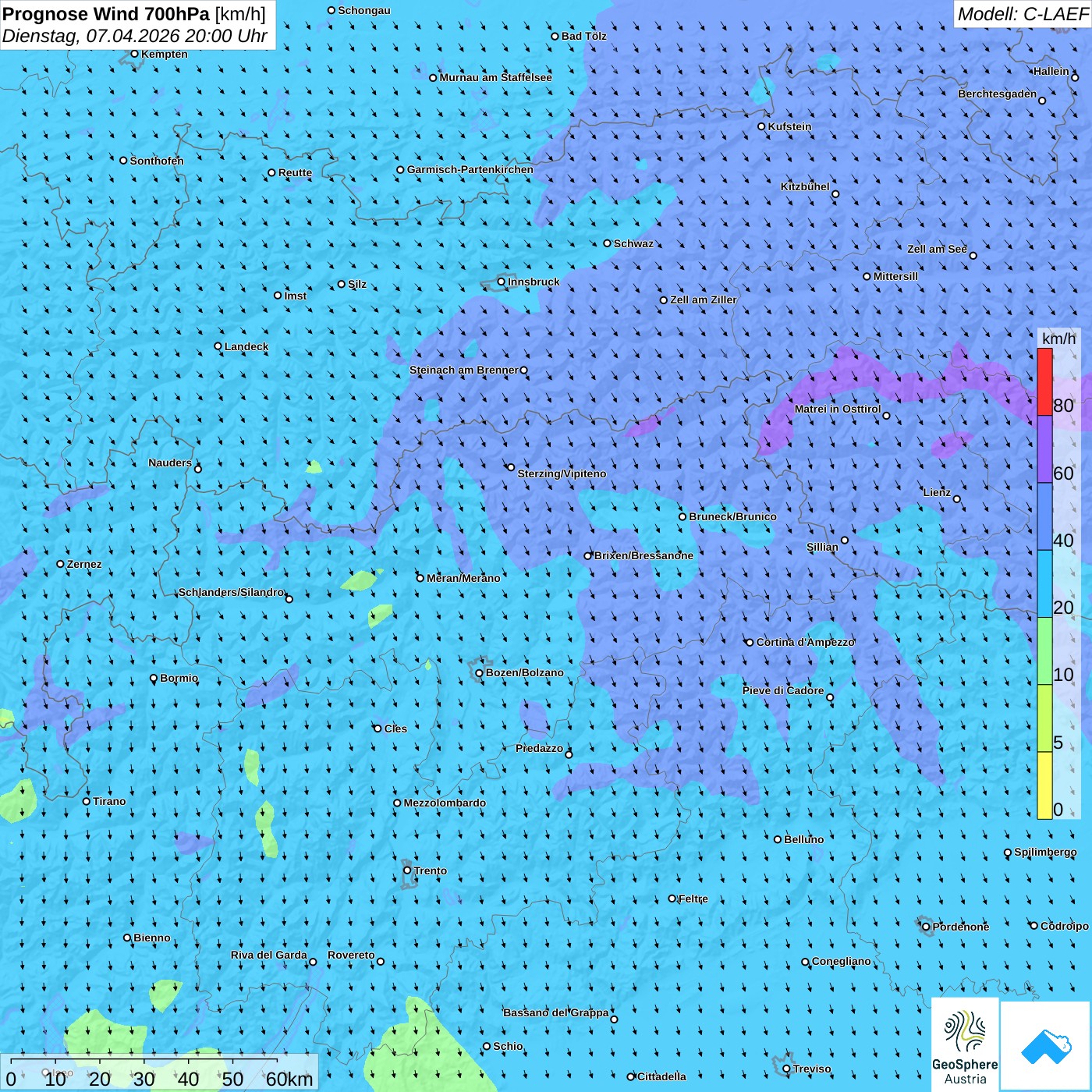Click the Bad Tölz city label

[x=583, y=36]
